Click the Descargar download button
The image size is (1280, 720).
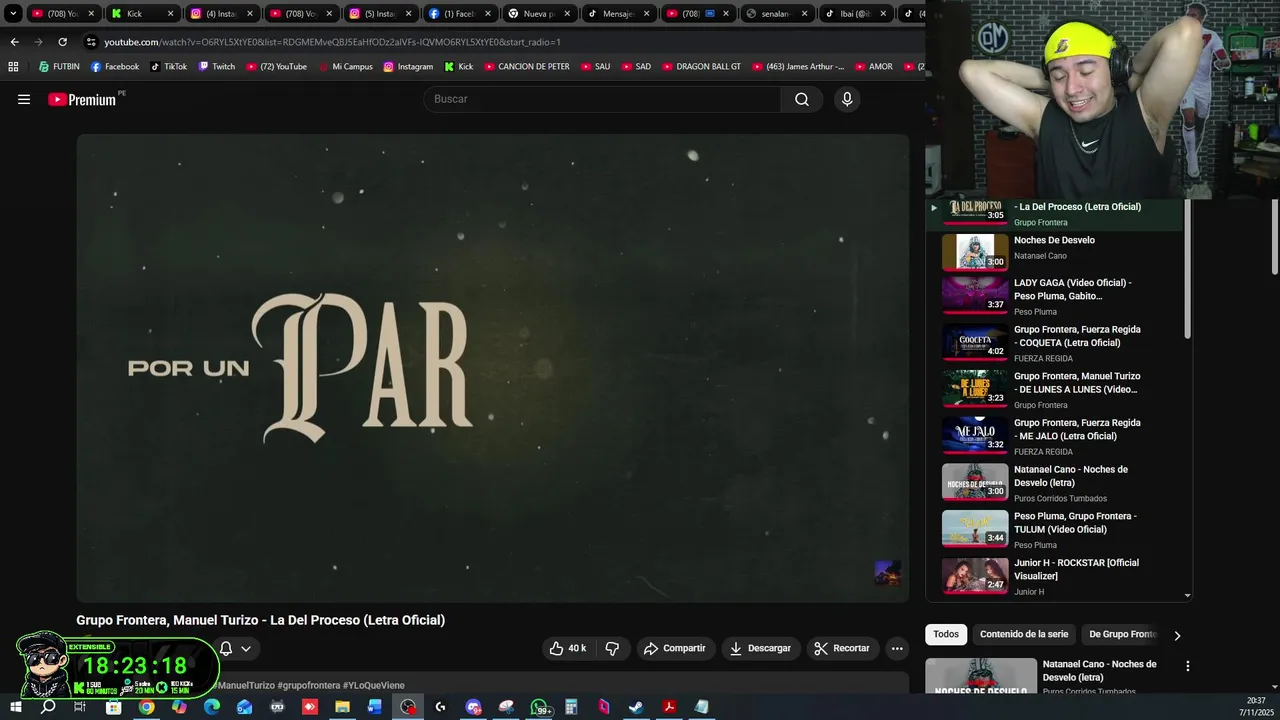coord(760,648)
